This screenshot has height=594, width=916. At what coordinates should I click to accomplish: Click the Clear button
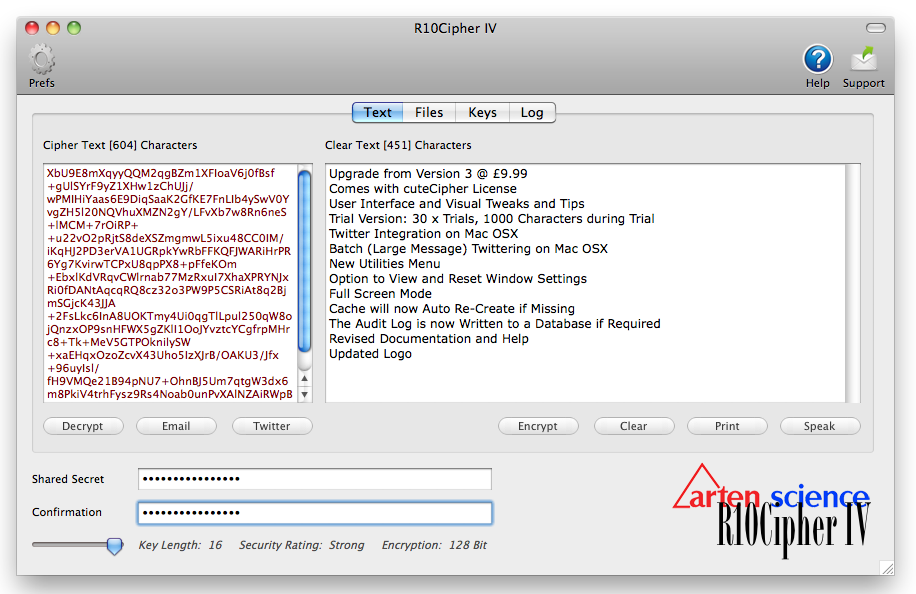click(634, 426)
